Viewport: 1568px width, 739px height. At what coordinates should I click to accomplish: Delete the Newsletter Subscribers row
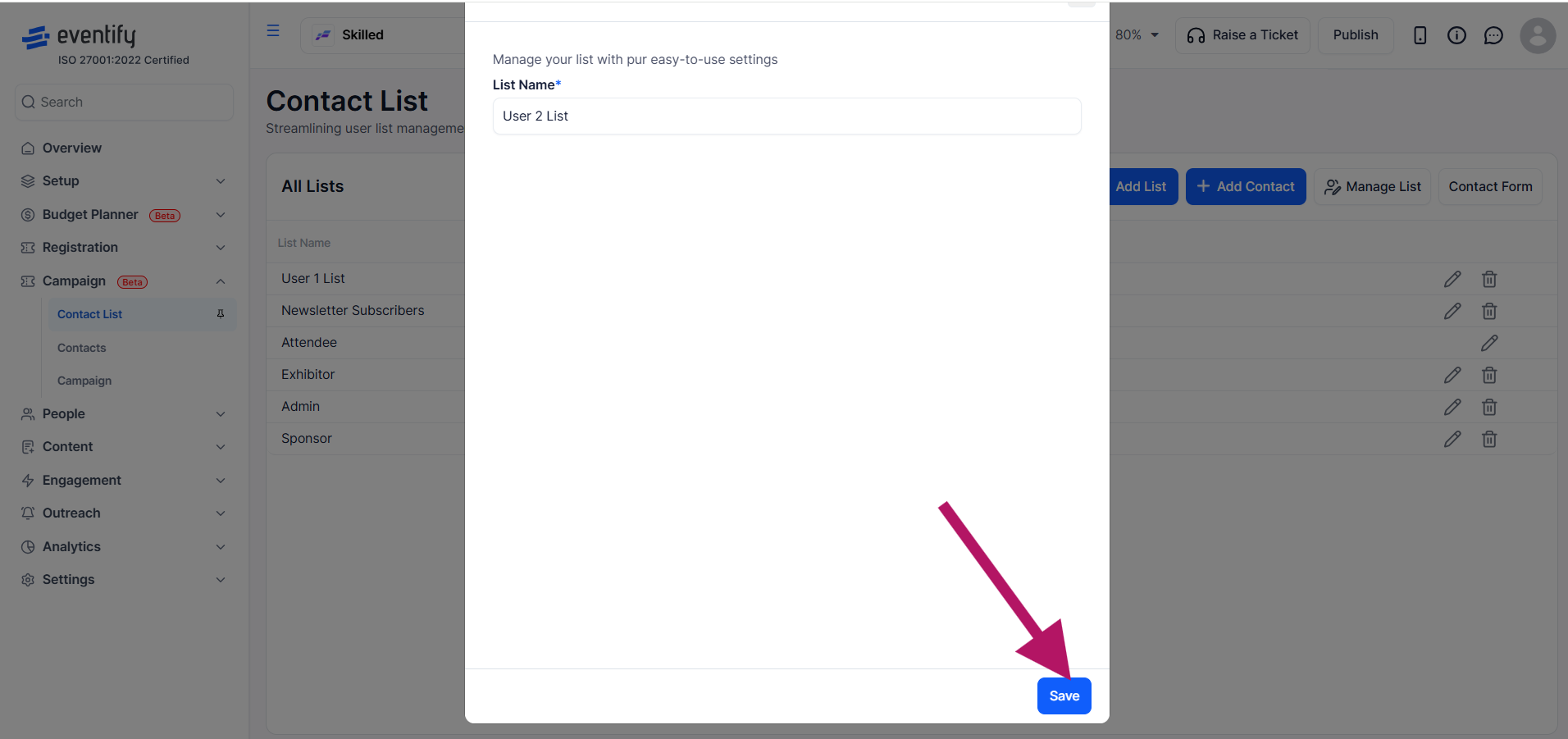[x=1489, y=312]
